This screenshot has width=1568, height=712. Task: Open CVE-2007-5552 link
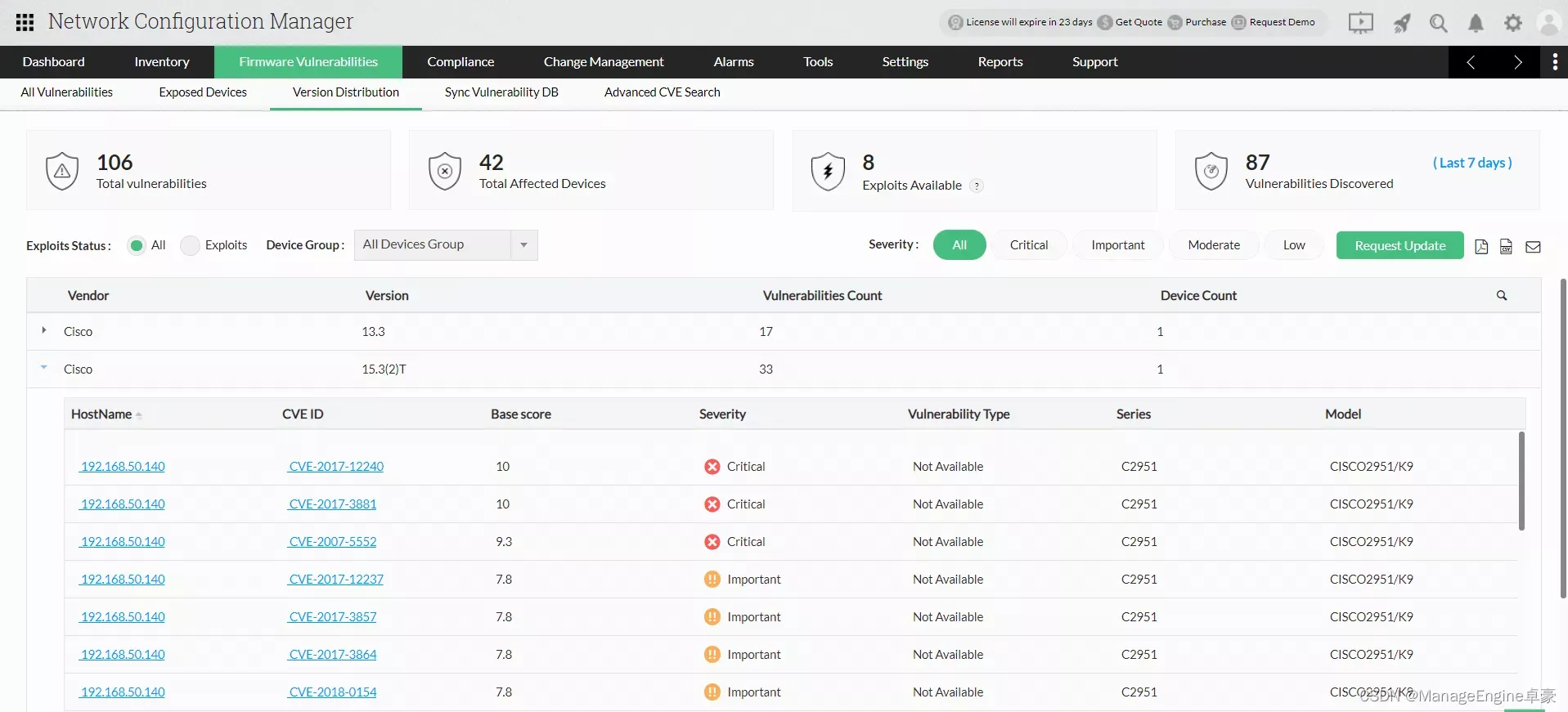coord(332,542)
